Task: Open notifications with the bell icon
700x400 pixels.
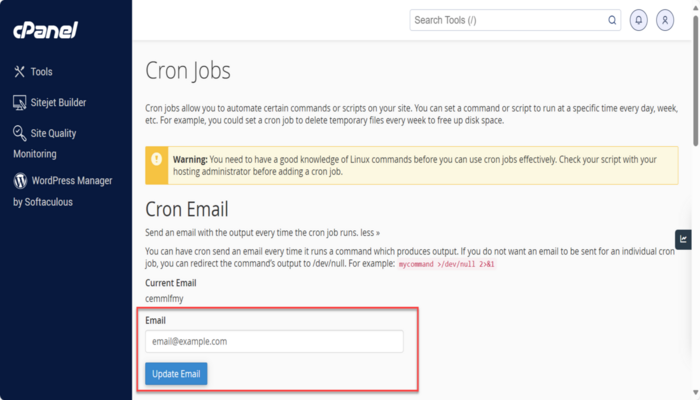Action: 639,20
